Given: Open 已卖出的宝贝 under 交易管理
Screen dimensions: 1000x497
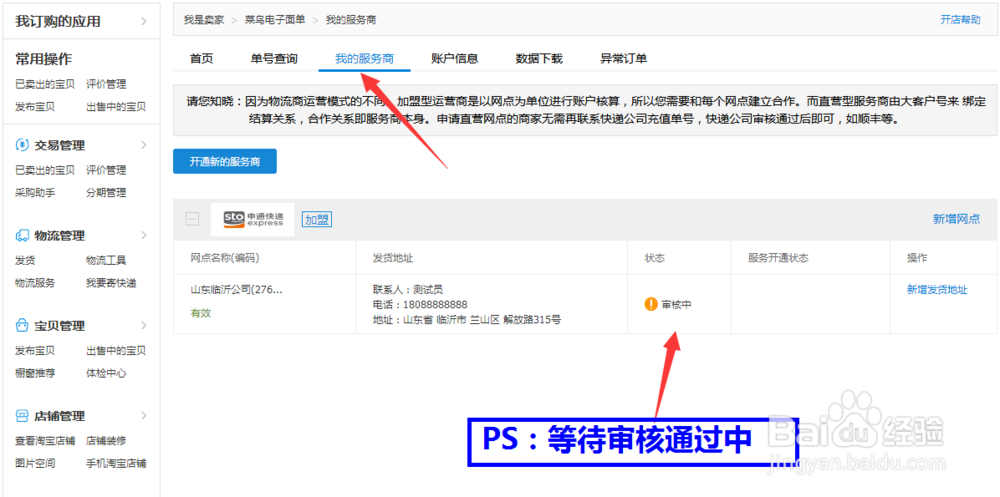Looking at the screenshot, I should [x=45, y=170].
